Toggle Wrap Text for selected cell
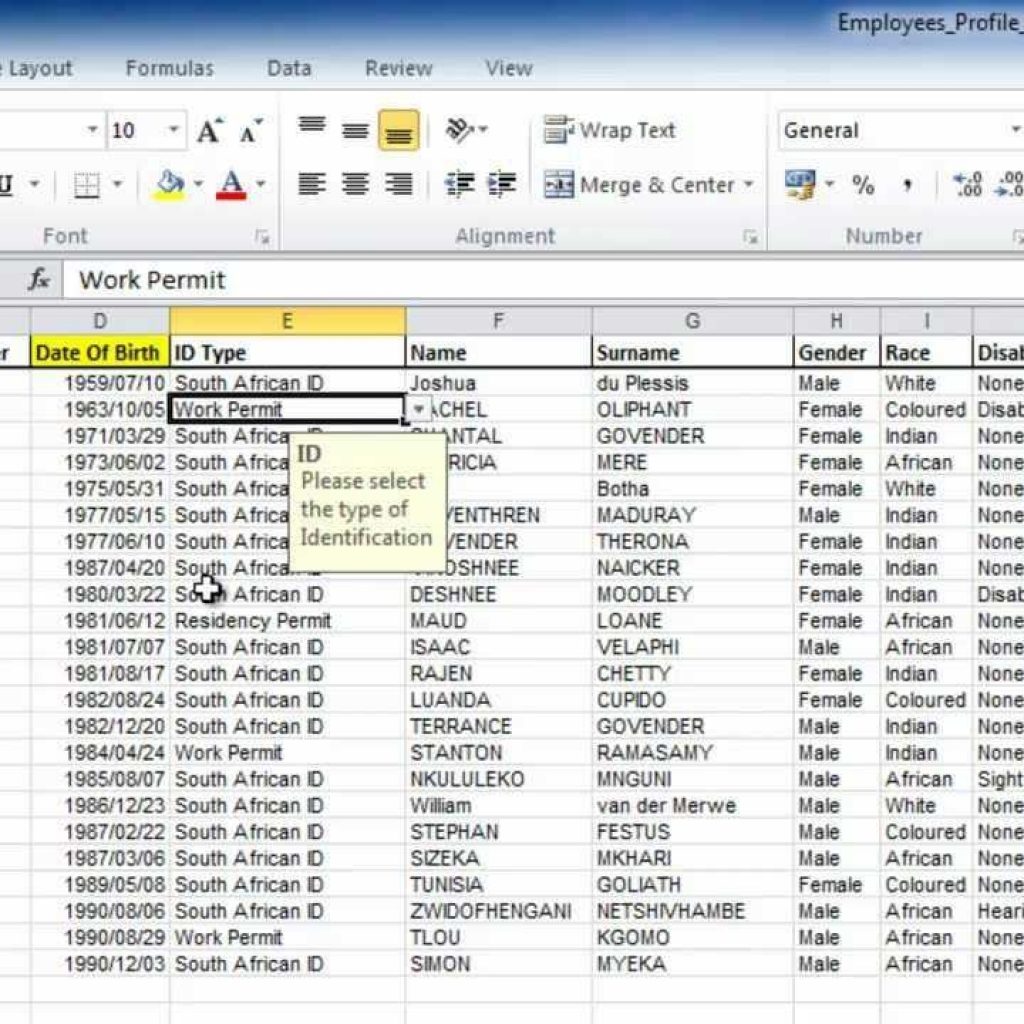The height and width of the screenshot is (1024, 1024). click(610, 130)
